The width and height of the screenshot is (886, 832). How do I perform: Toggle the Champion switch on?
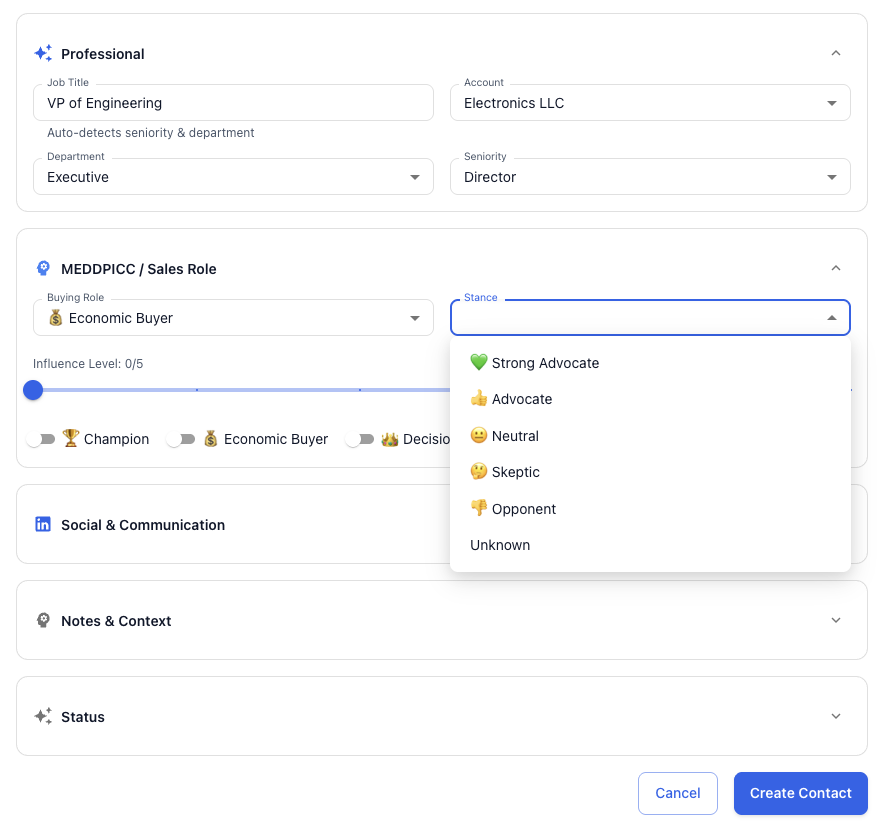(x=41, y=439)
